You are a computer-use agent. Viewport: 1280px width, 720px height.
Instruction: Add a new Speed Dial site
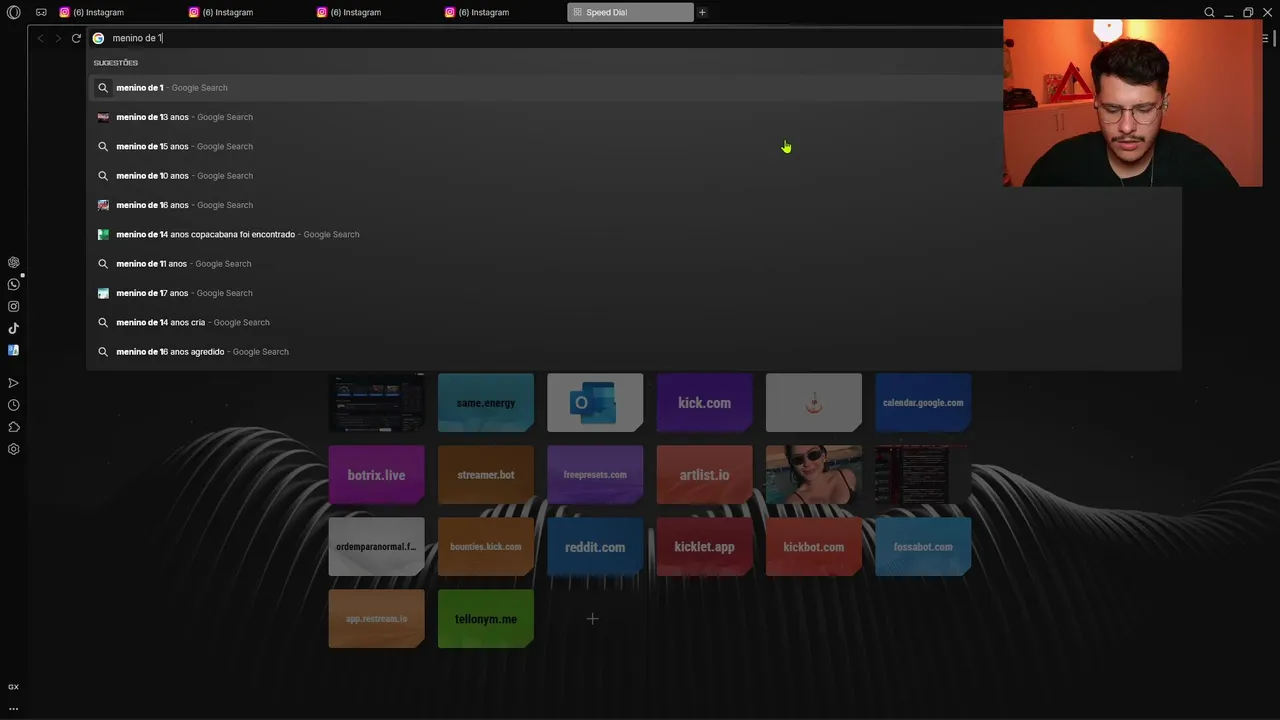pos(592,619)
